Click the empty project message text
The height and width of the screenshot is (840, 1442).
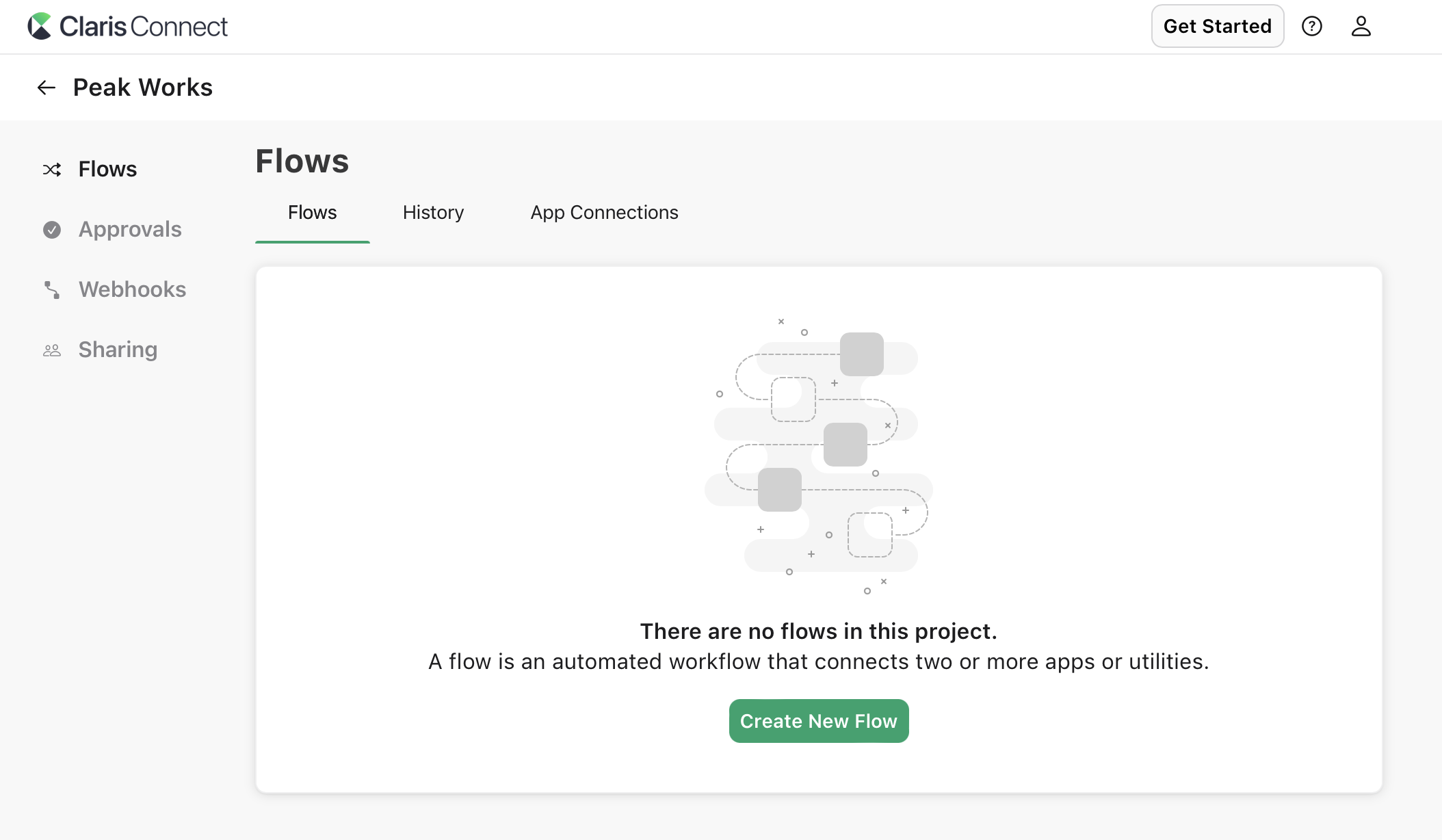tap(818, 631)
